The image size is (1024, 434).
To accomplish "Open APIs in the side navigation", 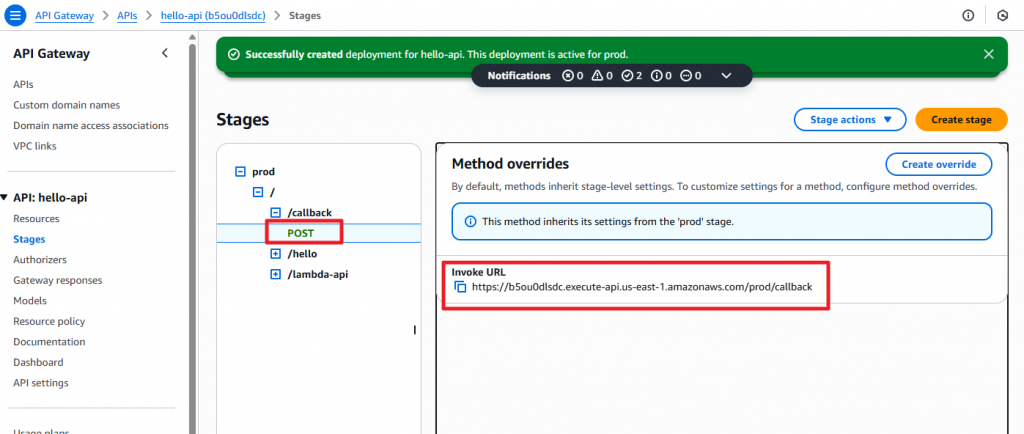I will [x=24, y=84].
